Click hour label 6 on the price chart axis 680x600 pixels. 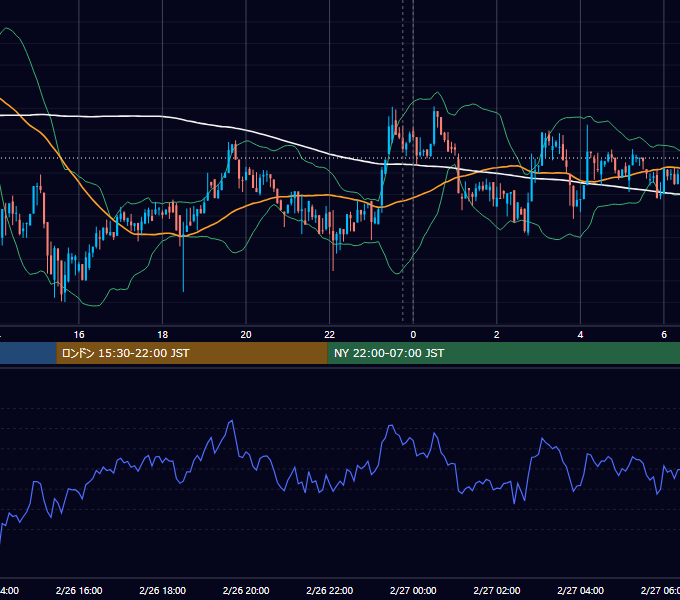[664, 335]
